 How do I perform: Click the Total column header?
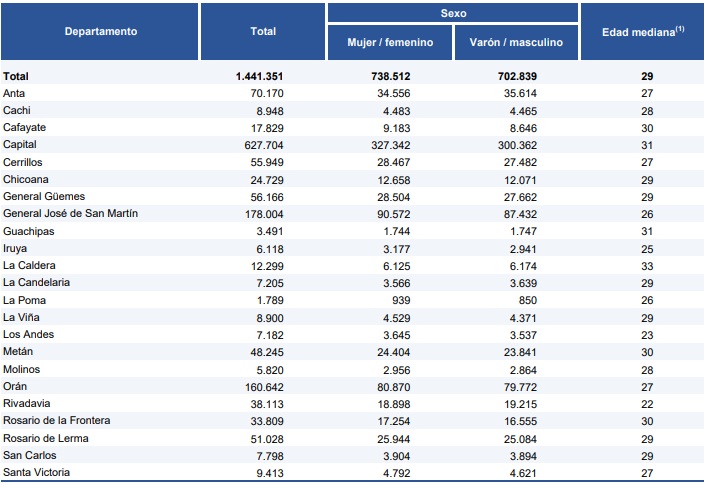click(x=263, y=31)
